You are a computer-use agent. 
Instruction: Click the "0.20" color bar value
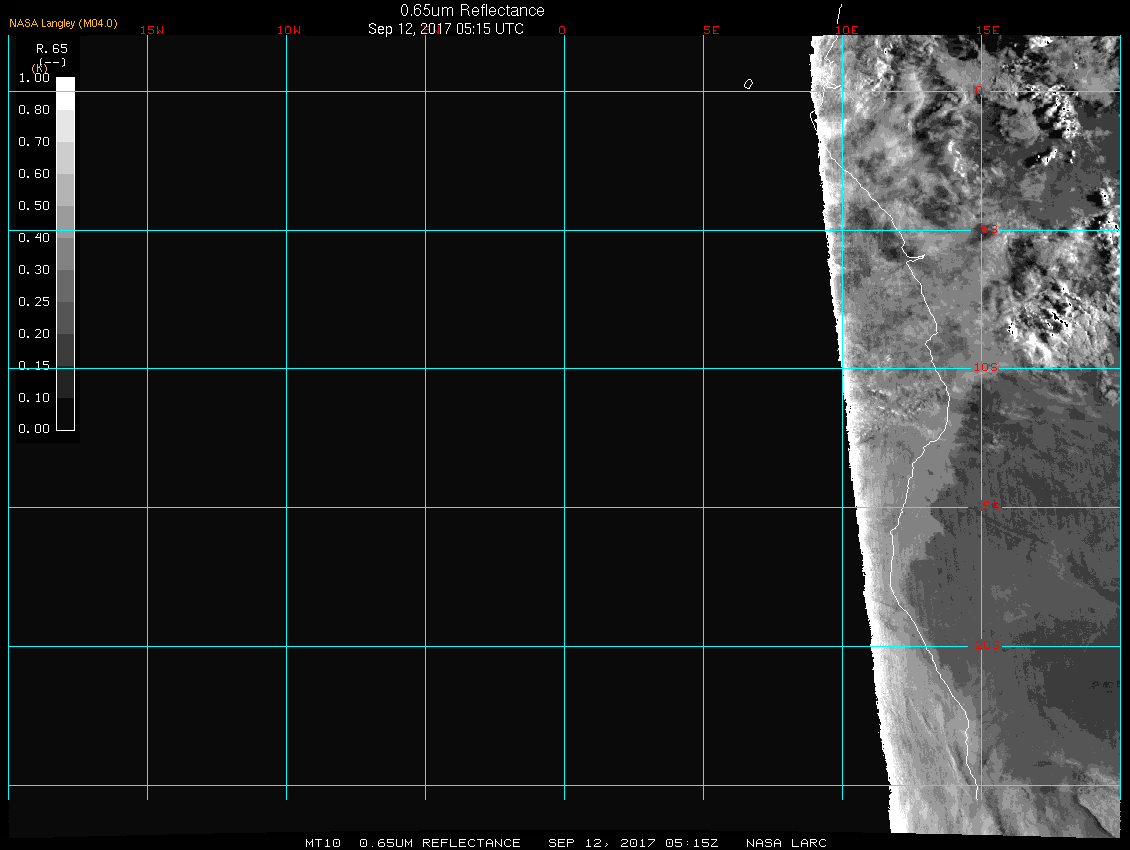tap(34, 334)
